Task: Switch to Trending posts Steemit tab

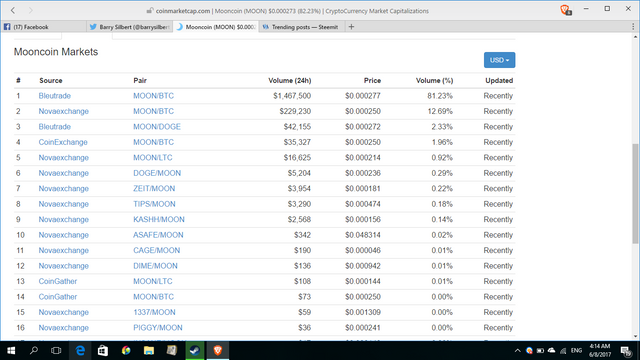Action: (x=301, y=27)
